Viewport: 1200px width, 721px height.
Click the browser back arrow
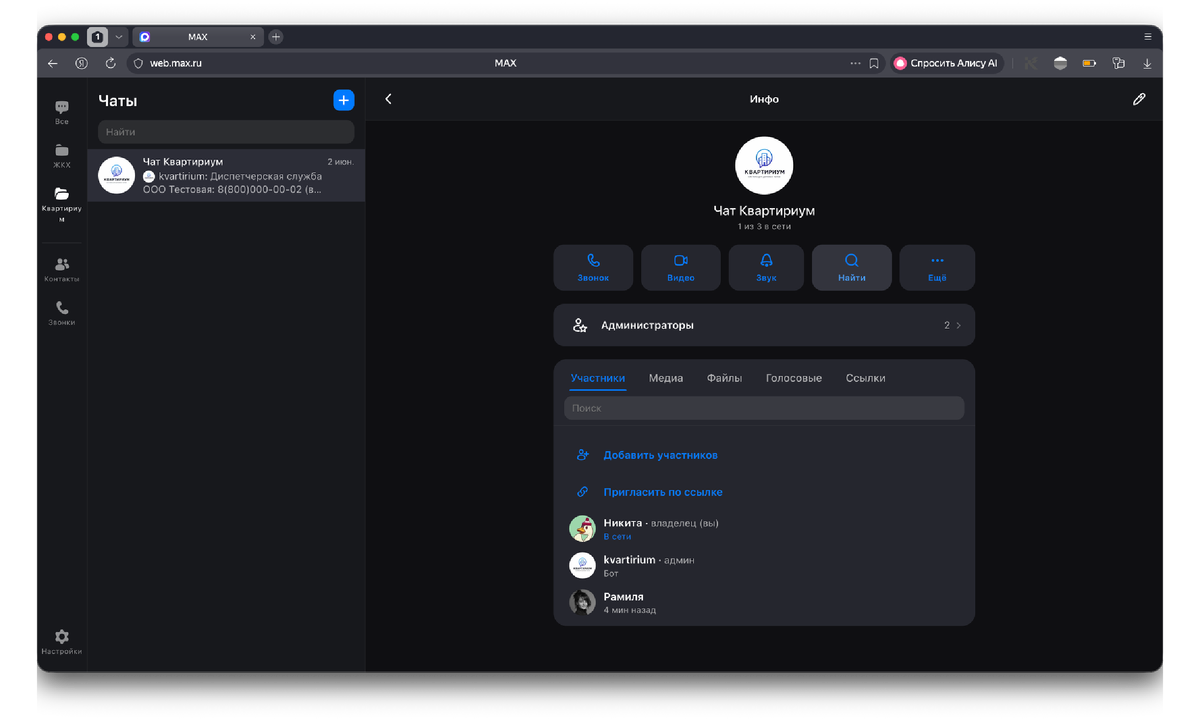(x=53, y=63)
